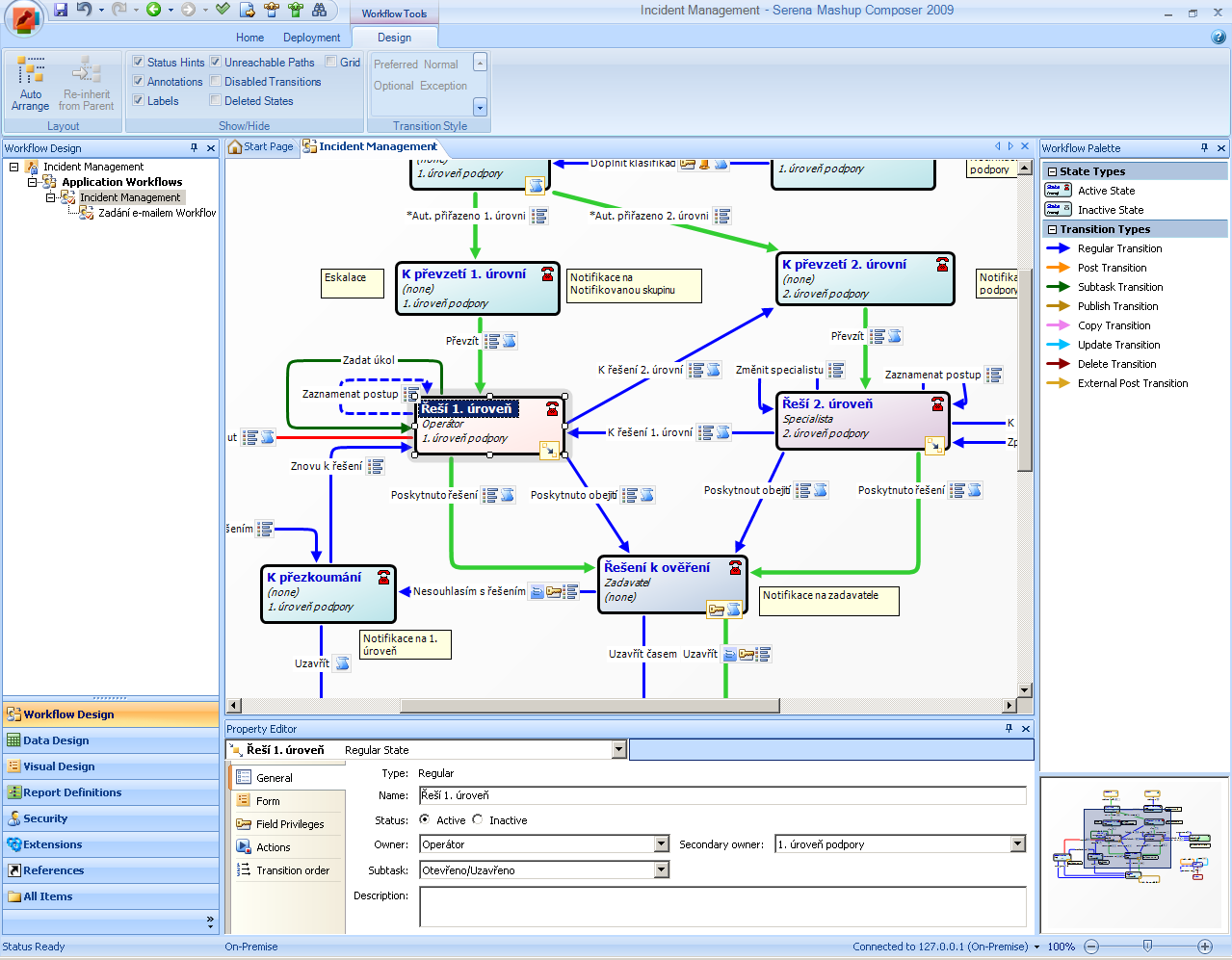The height and width of the screenshot is (960, 1232).
Task: Pick the Delete Transition palette item
Action: 1115,364
